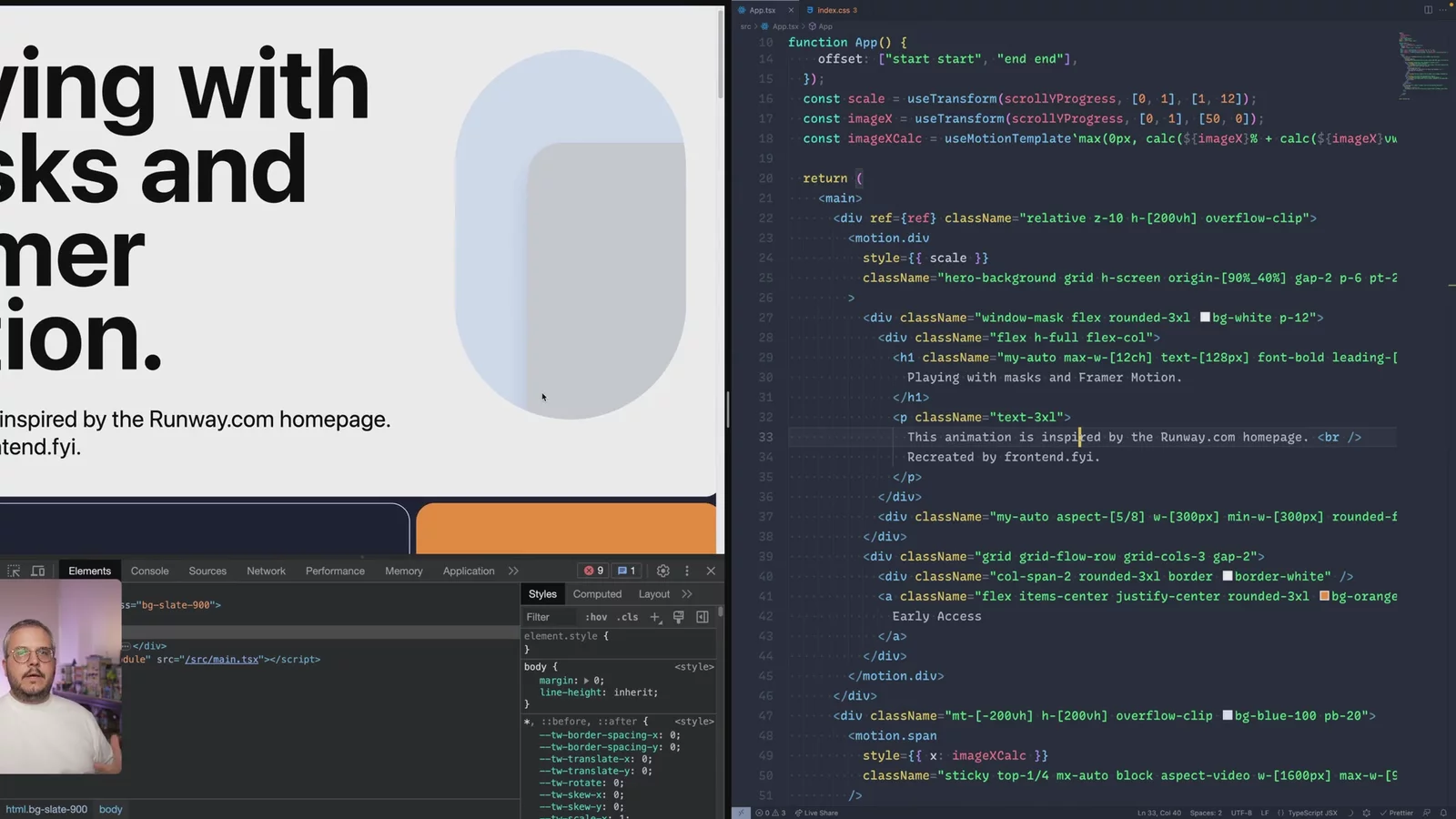1456x819 pixels.
Task: Click the bg-orange color swatch in code
Action: point(1324,596)
